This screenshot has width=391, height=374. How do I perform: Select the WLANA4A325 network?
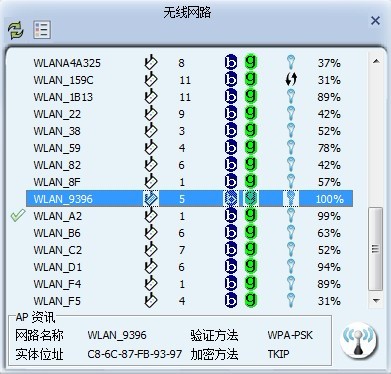67,63
